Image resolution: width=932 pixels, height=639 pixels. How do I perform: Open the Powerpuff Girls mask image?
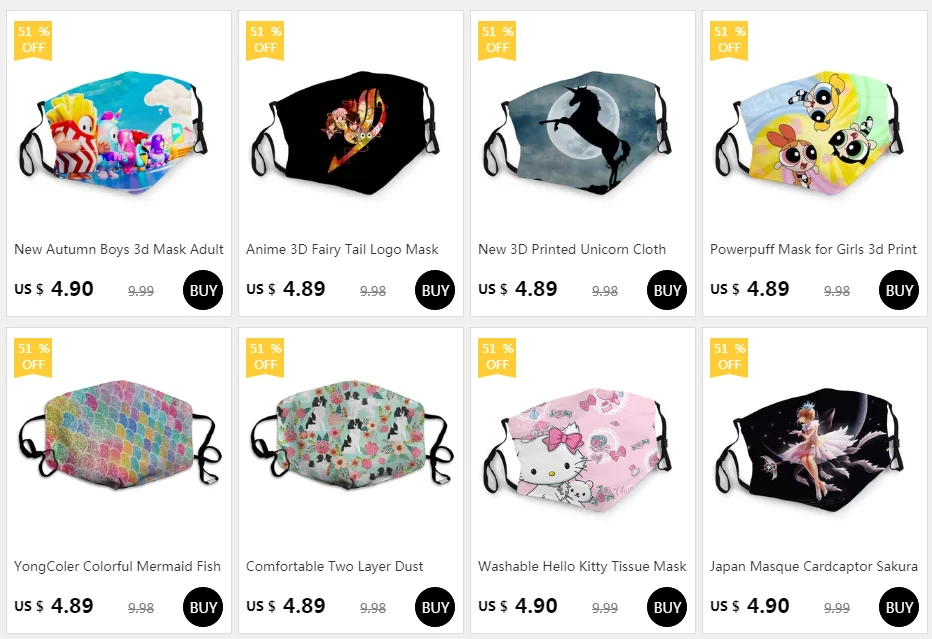point(810,133)
